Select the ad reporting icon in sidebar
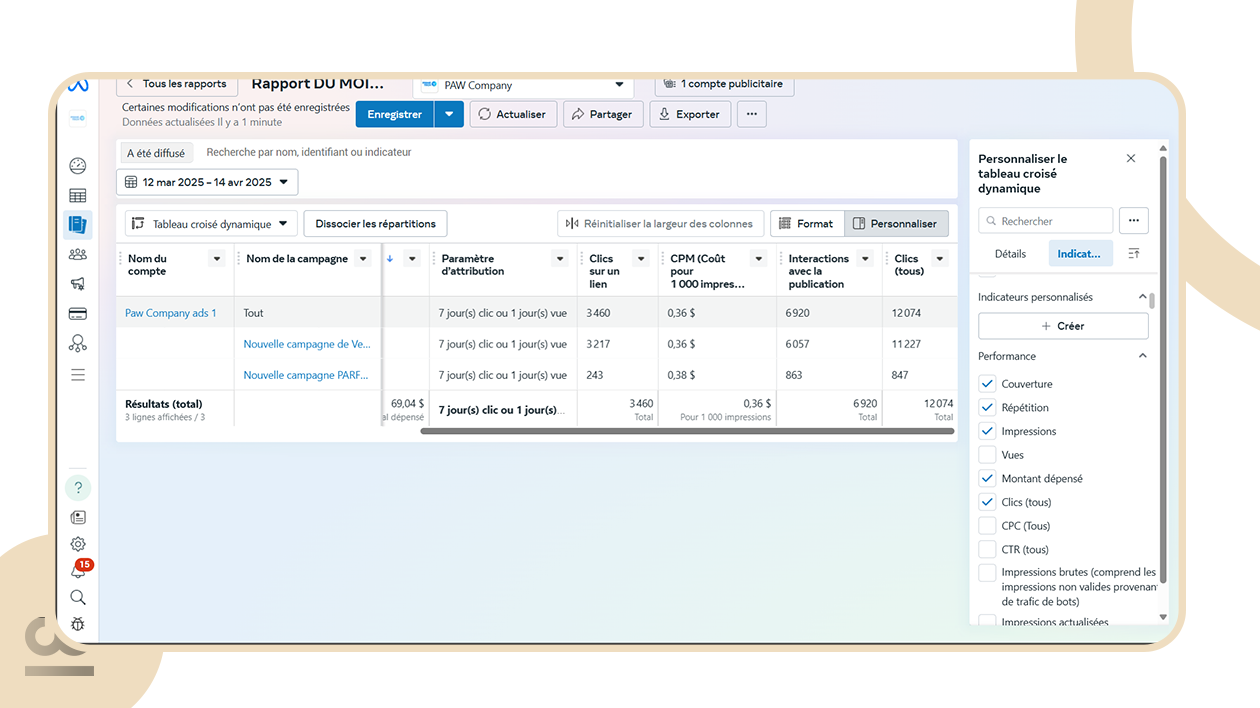 tap(78, 225)
